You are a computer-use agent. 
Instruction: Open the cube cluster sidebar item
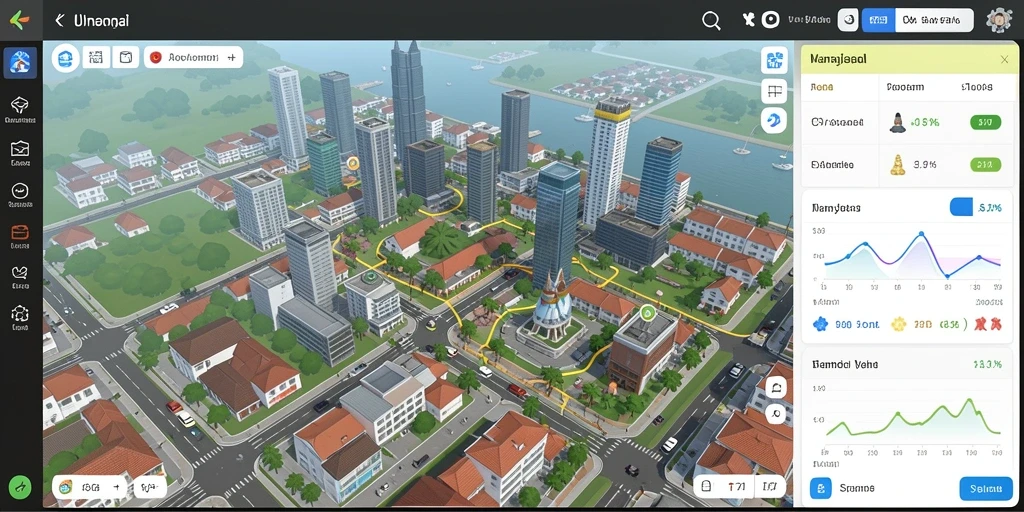pyautogui.click(x=20, y=318)
